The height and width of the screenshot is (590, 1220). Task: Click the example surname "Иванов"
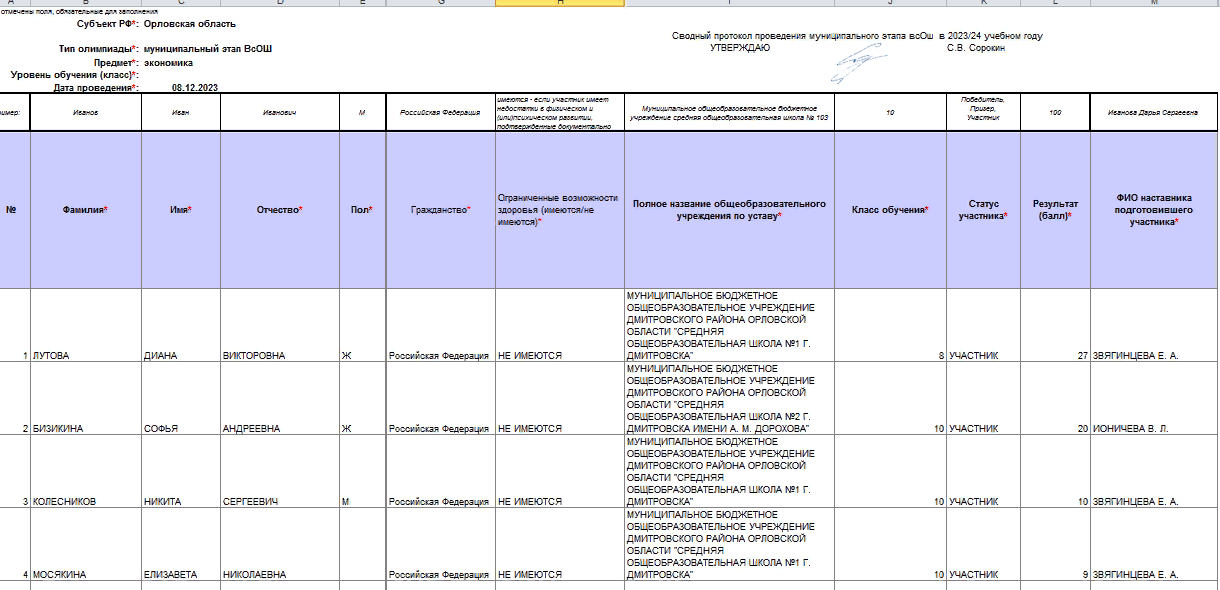click(x=86, y=113)
